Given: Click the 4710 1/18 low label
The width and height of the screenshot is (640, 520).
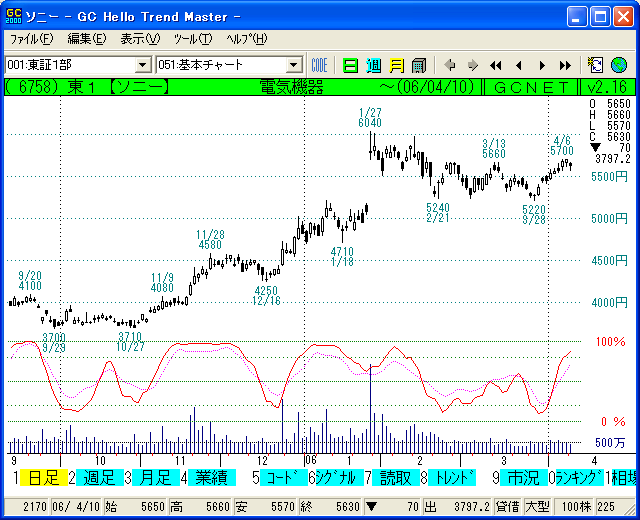Looking at the screenshot, I should coord(342,257).
